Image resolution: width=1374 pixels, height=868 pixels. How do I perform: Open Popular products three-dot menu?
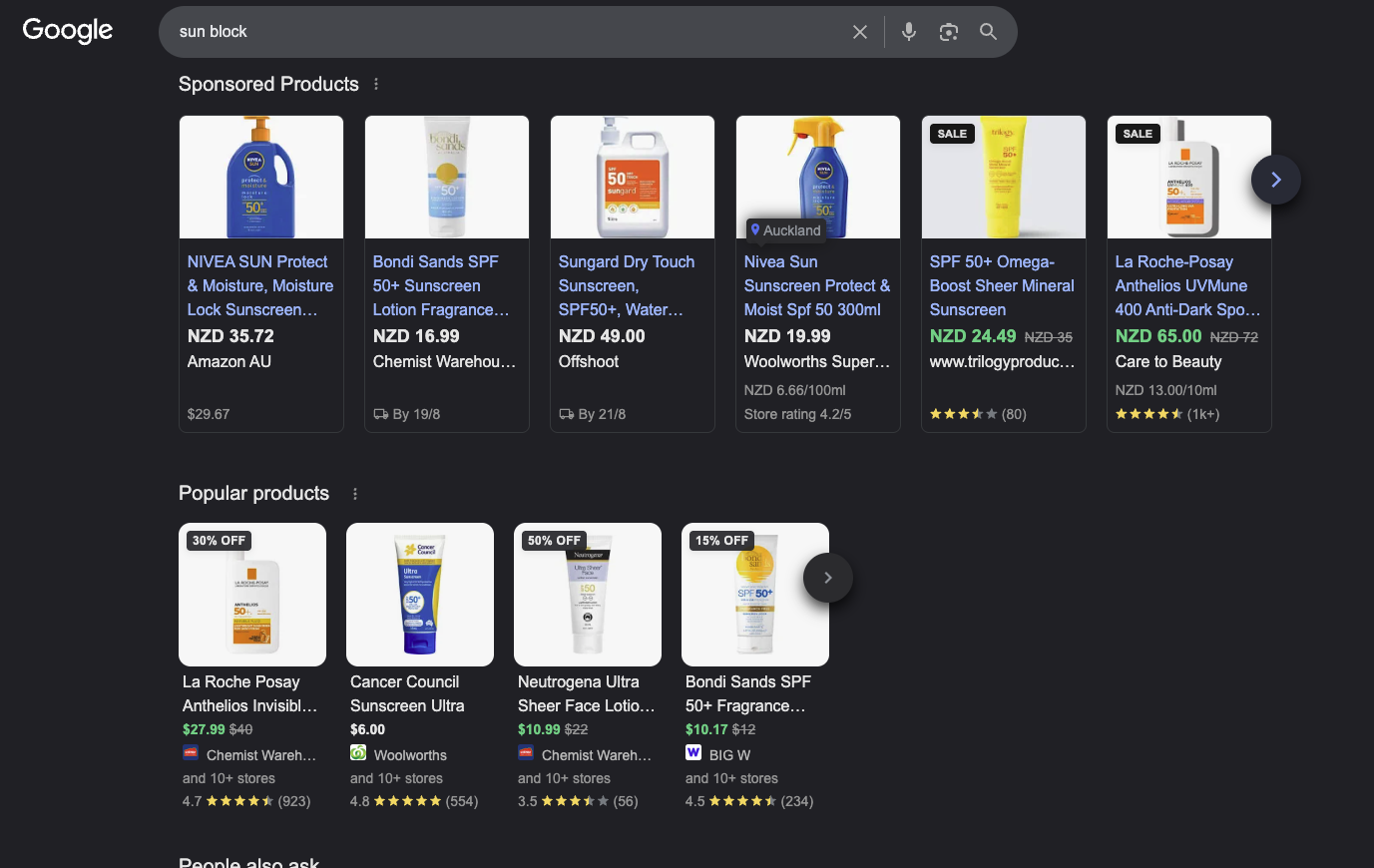pos(354,493)
